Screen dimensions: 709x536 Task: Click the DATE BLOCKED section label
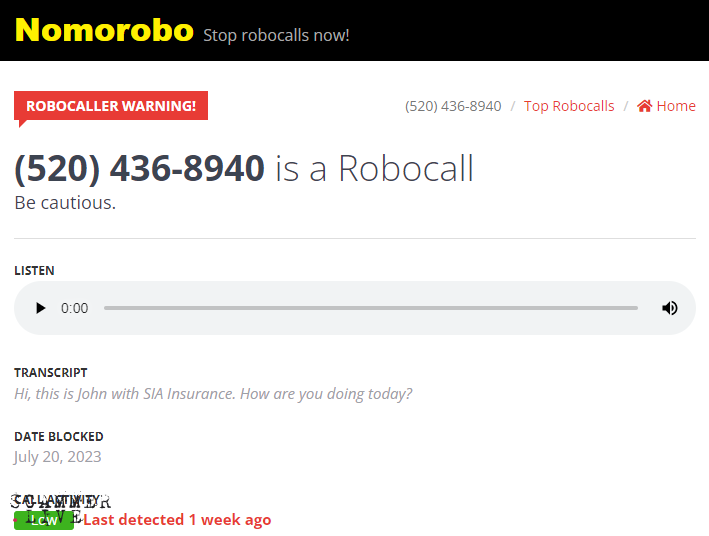tap(59, 436)
